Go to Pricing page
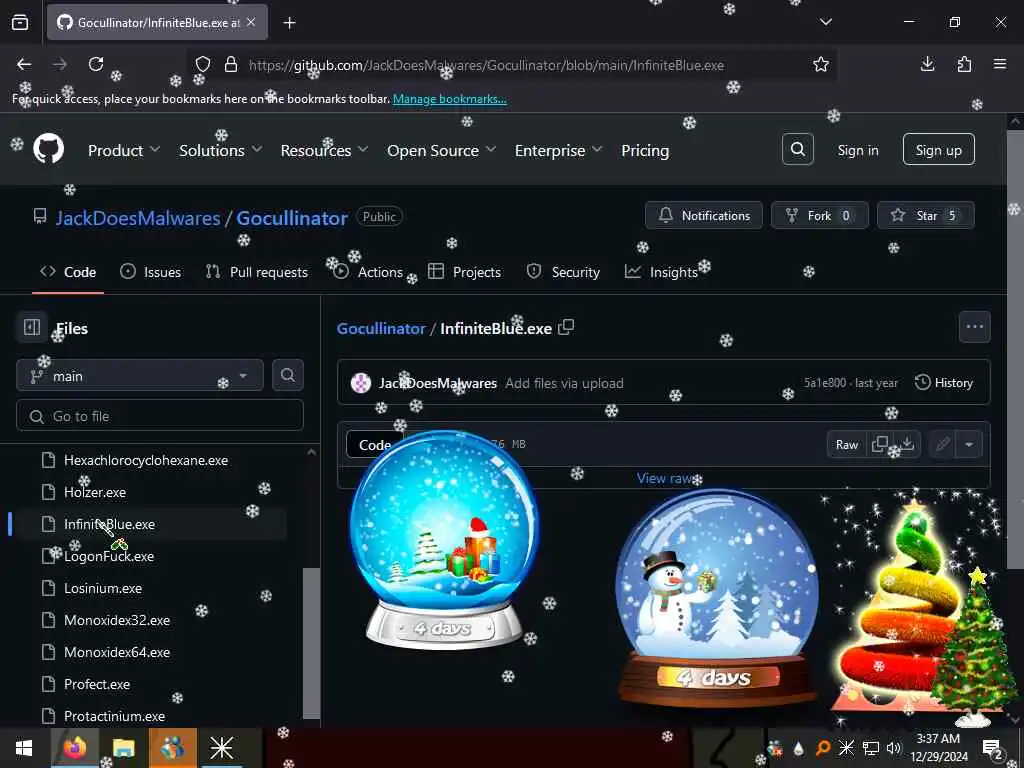The width and height of the screenshot is (1024, 768). 645,150
